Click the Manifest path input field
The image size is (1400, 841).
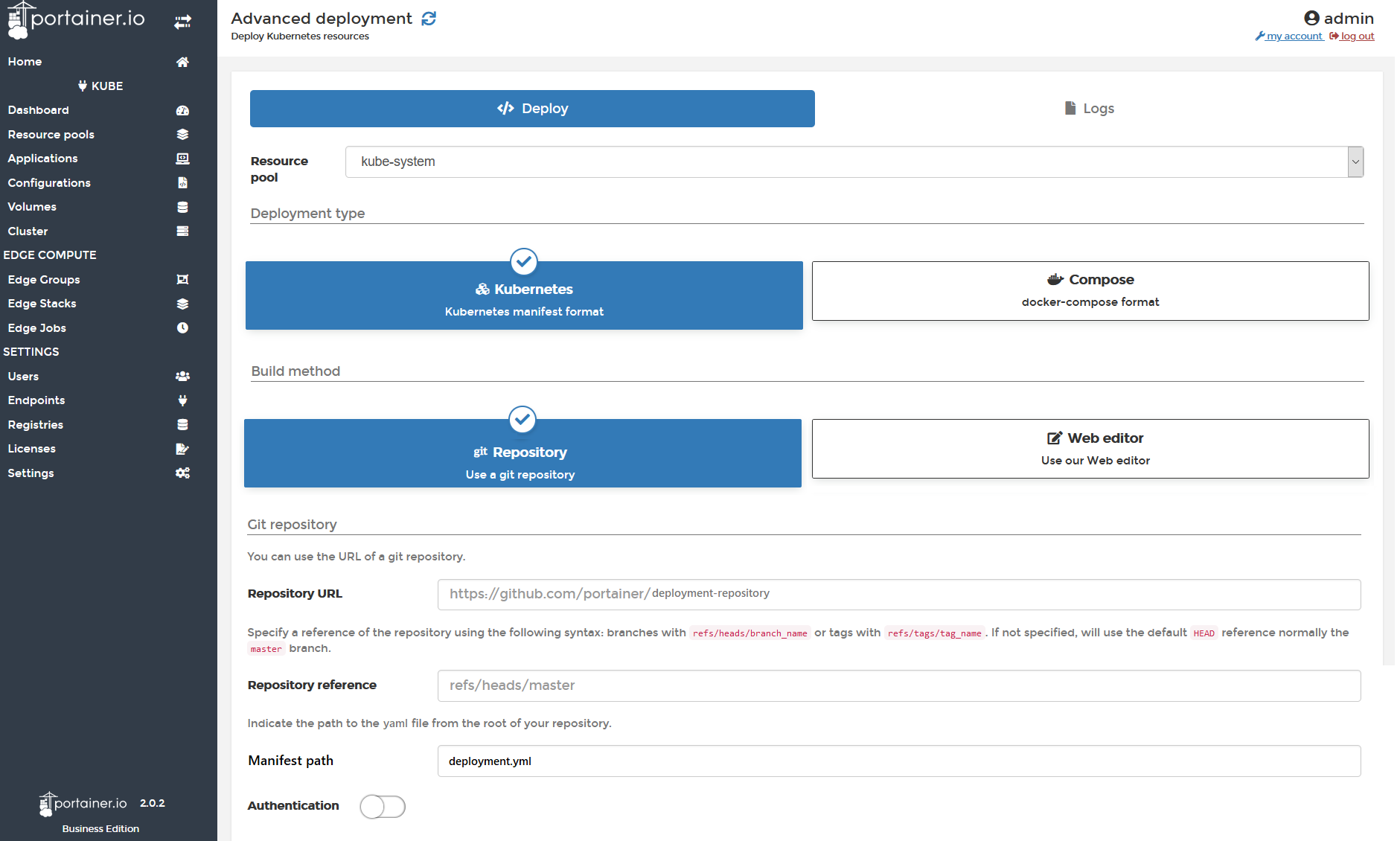coord(899,761)
